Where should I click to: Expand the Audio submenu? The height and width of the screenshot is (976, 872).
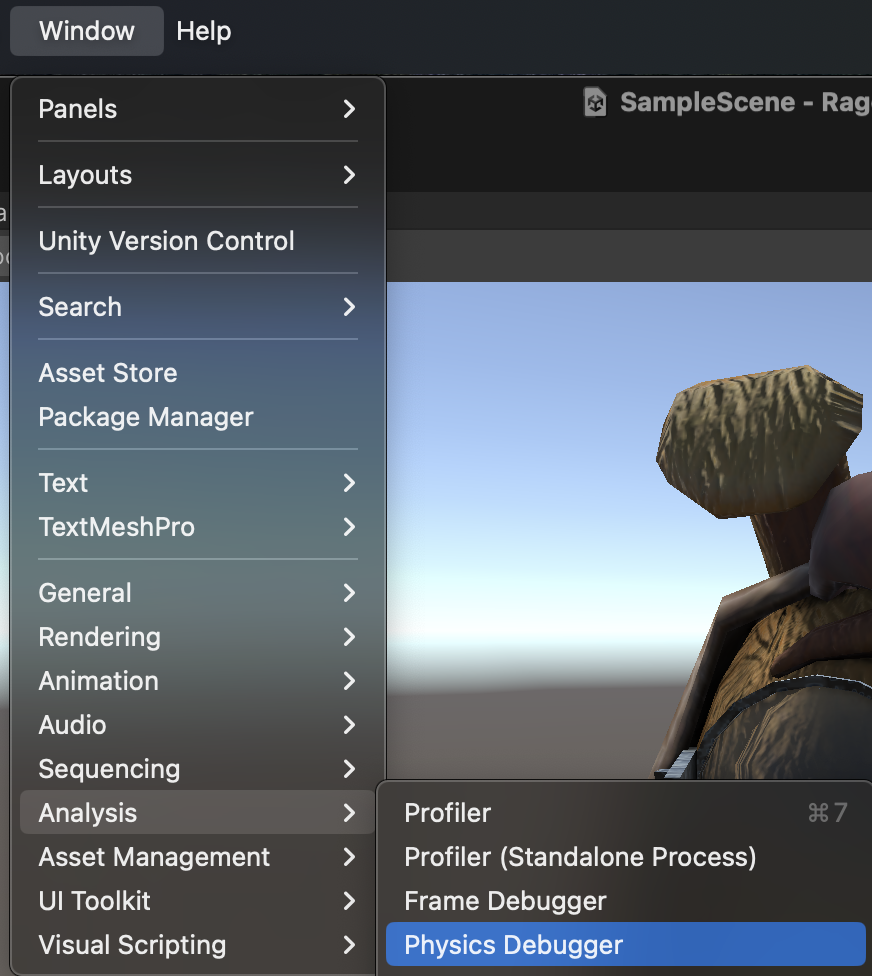197,725
